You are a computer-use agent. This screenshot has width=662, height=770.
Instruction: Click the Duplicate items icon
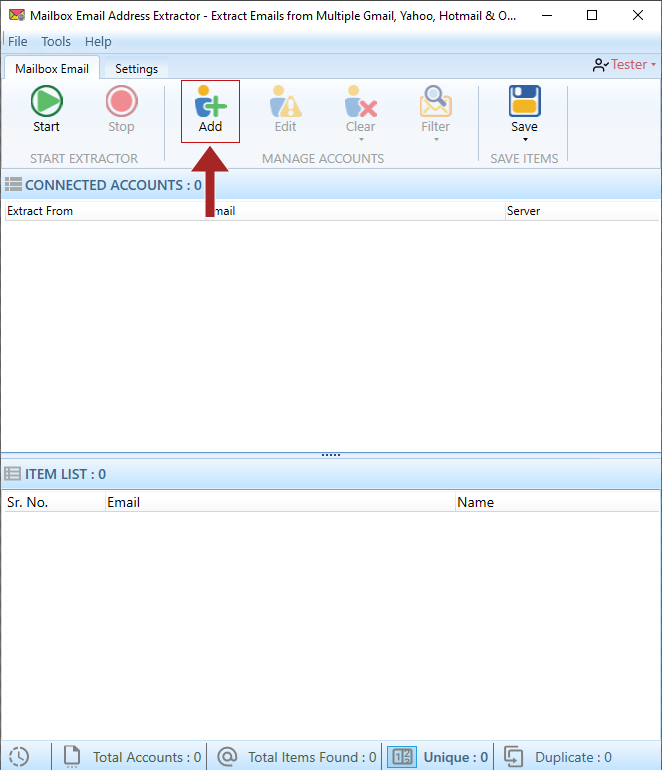click(513, 756)
